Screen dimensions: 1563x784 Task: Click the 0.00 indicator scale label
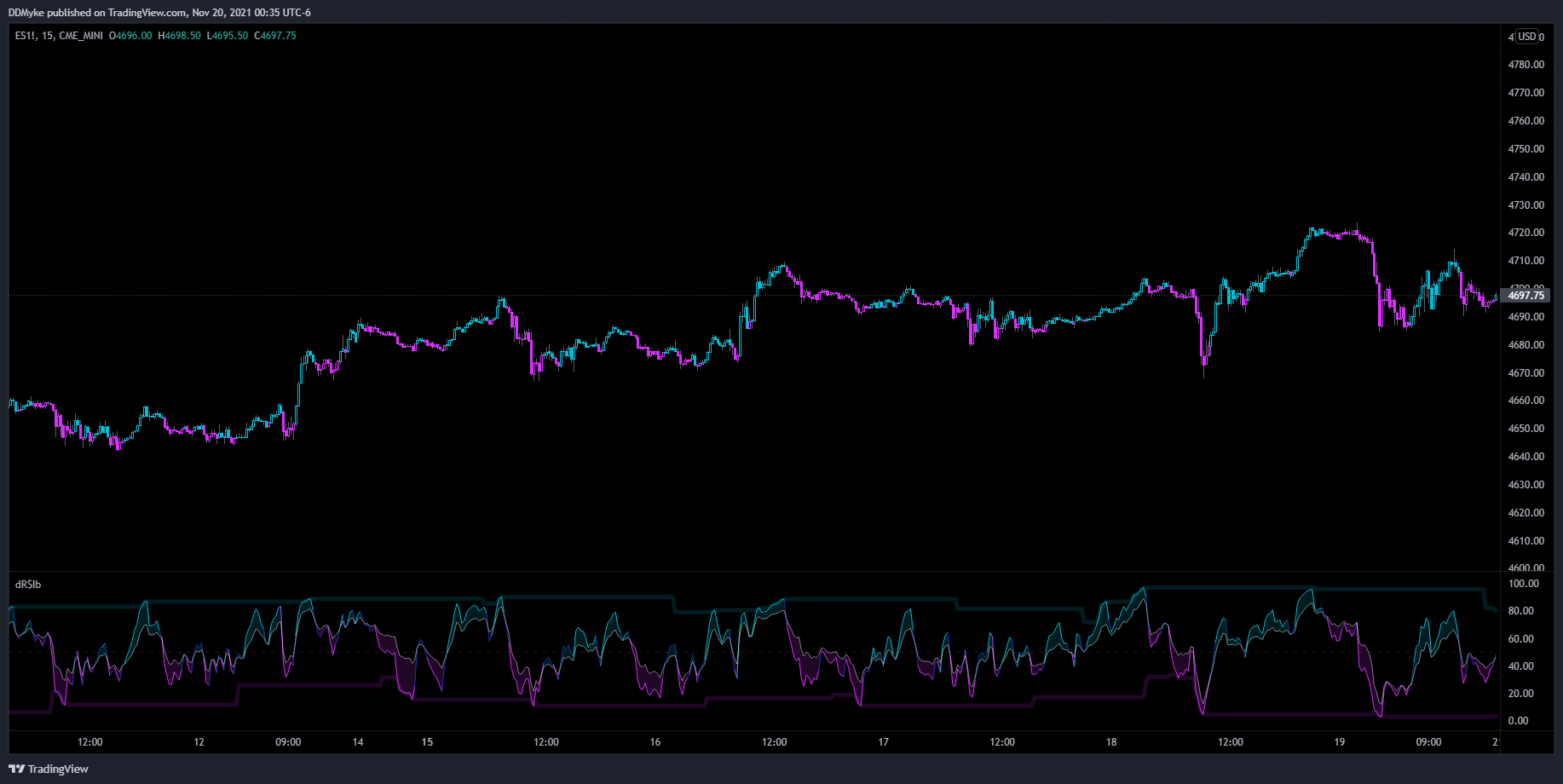pyautogui.click(x=1518, y=721)
